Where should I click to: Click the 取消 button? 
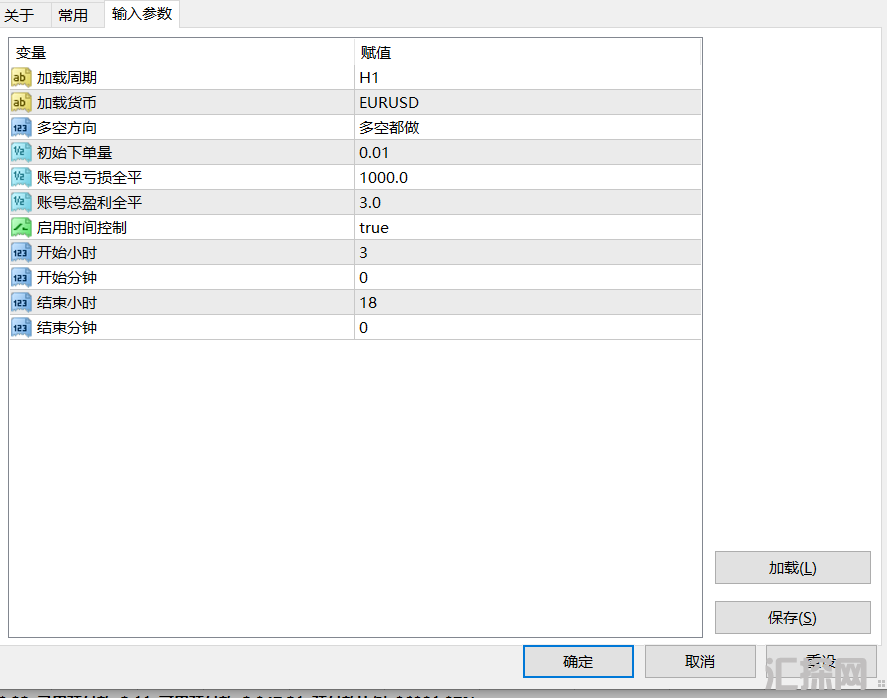coord(700,661)
